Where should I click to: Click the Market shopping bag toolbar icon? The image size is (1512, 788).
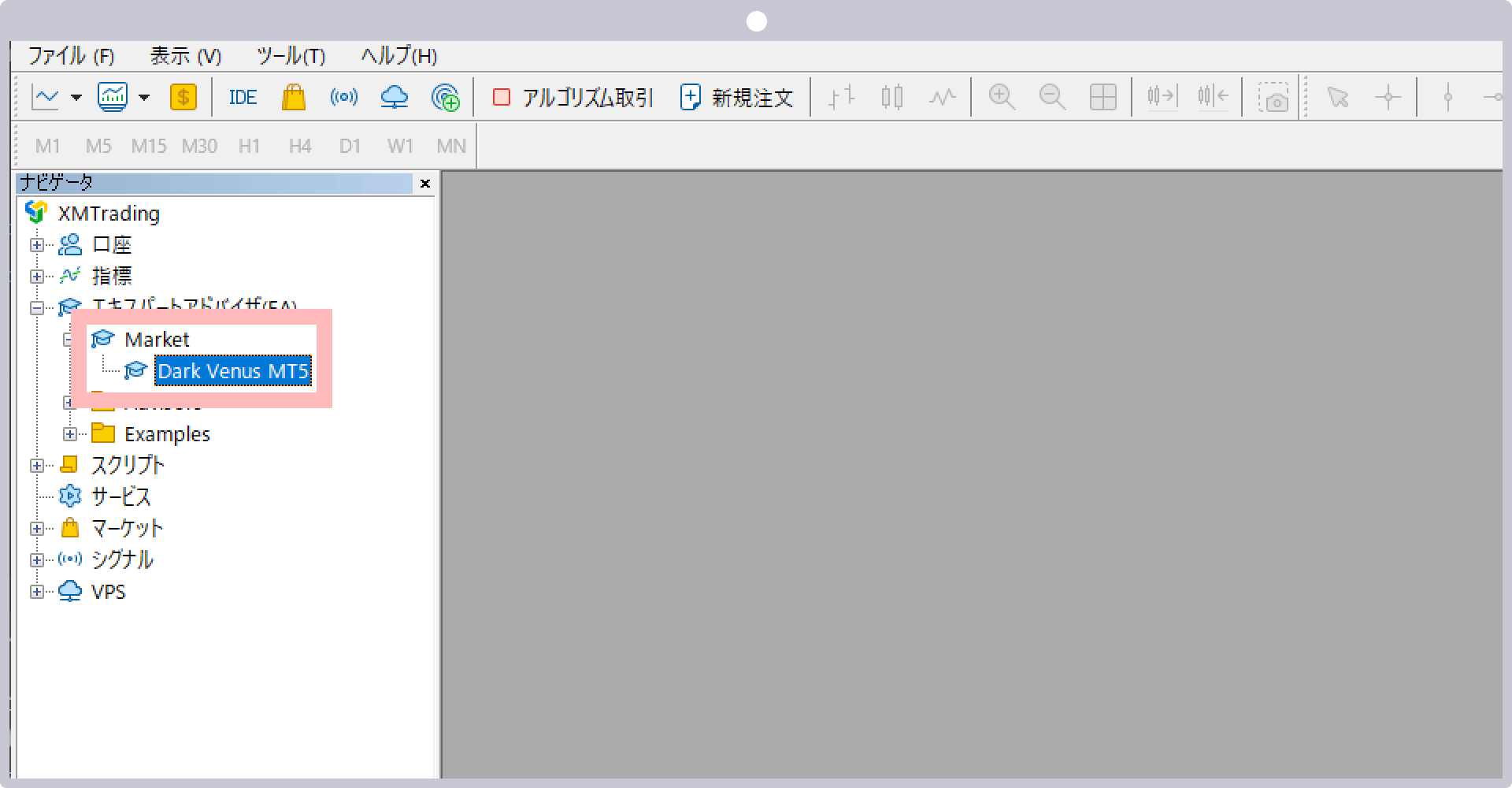pos(294,98)
